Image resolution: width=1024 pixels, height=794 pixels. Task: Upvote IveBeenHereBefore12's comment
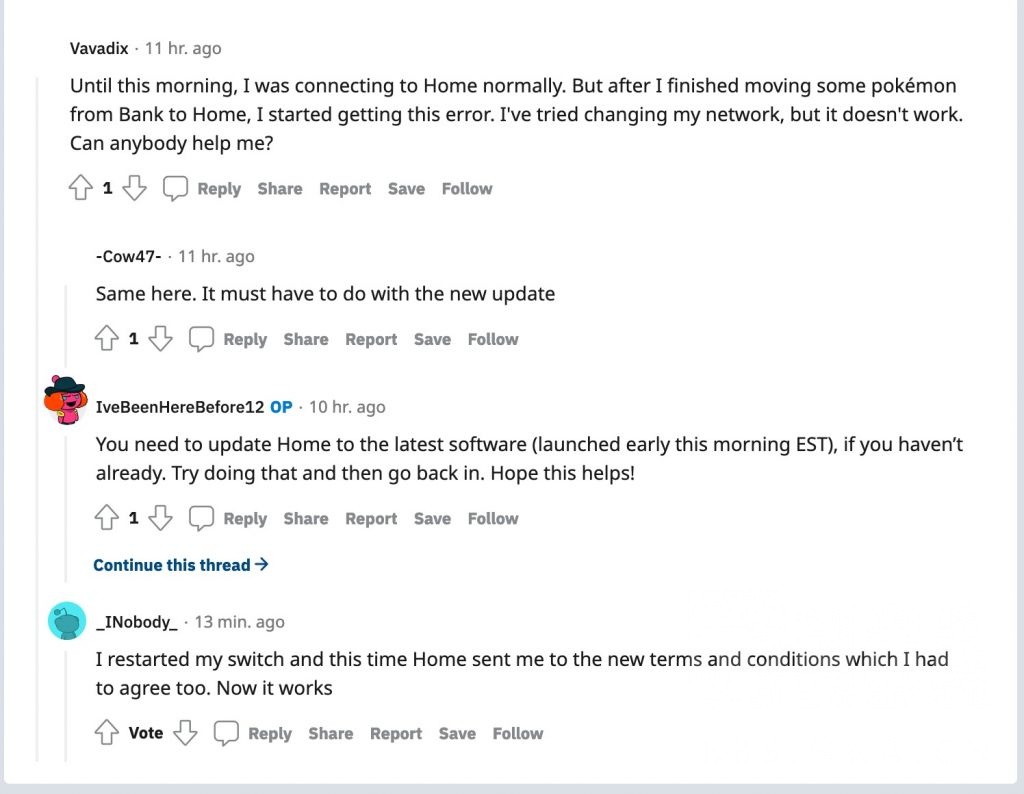(107, 519)
